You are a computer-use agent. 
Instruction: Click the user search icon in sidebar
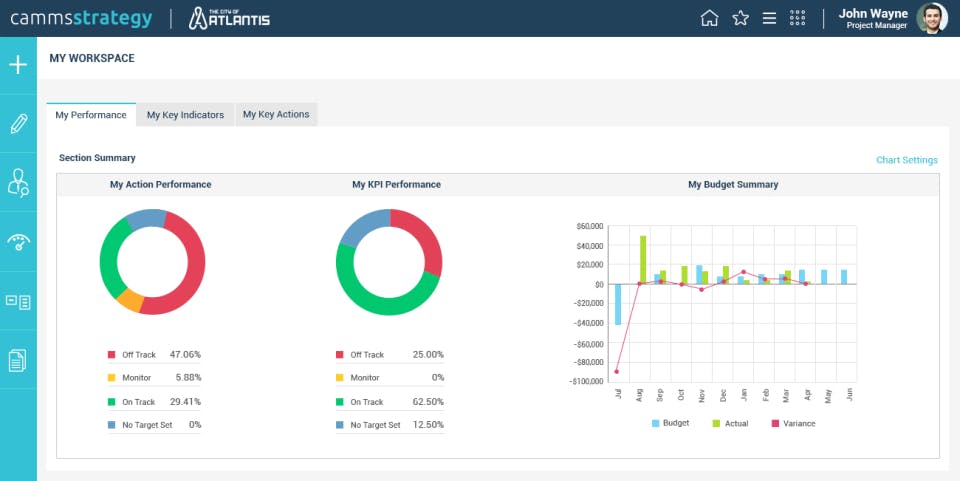18,182
